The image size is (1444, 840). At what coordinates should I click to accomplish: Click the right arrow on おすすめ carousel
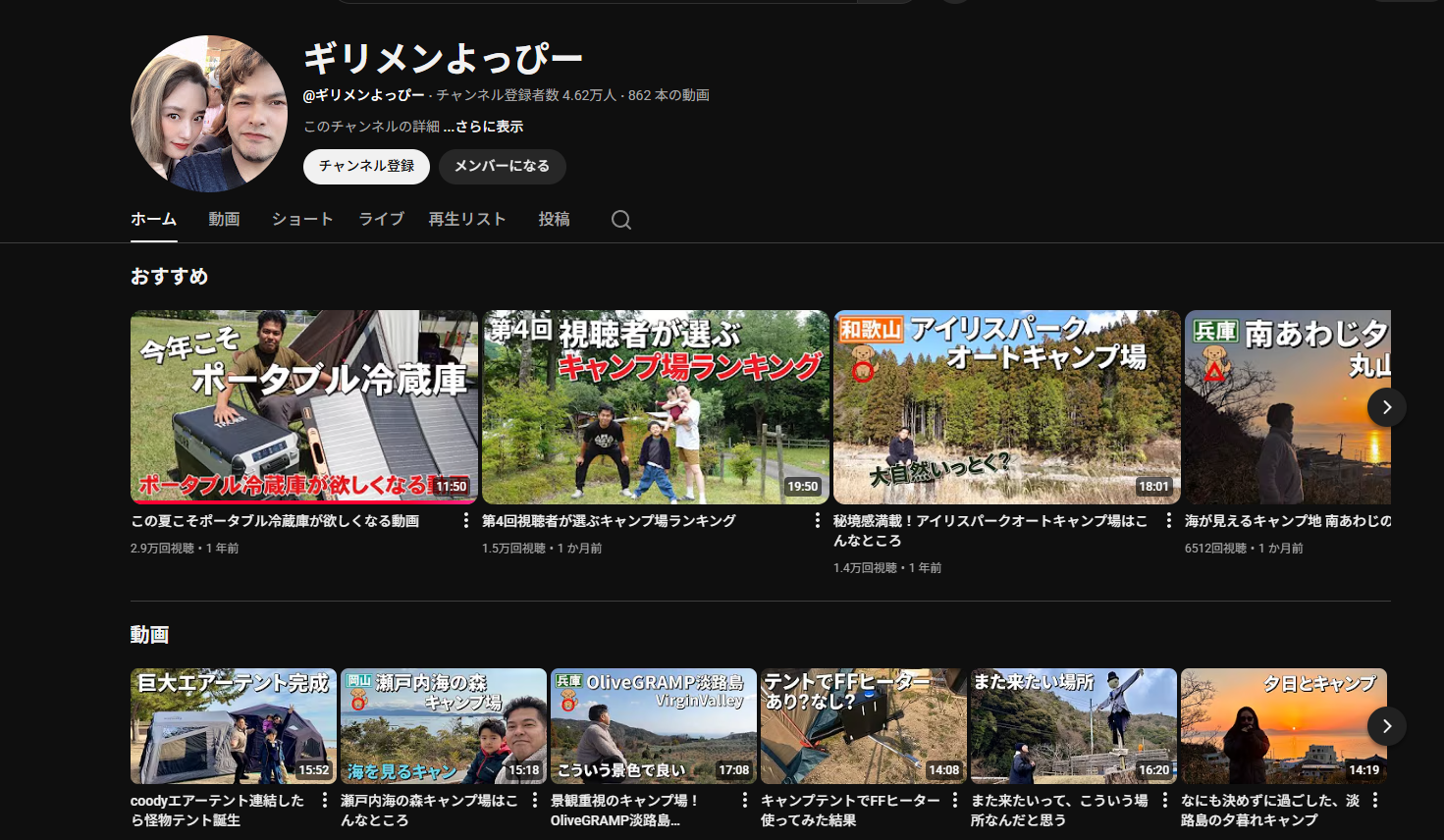(x=1386, y=406)
